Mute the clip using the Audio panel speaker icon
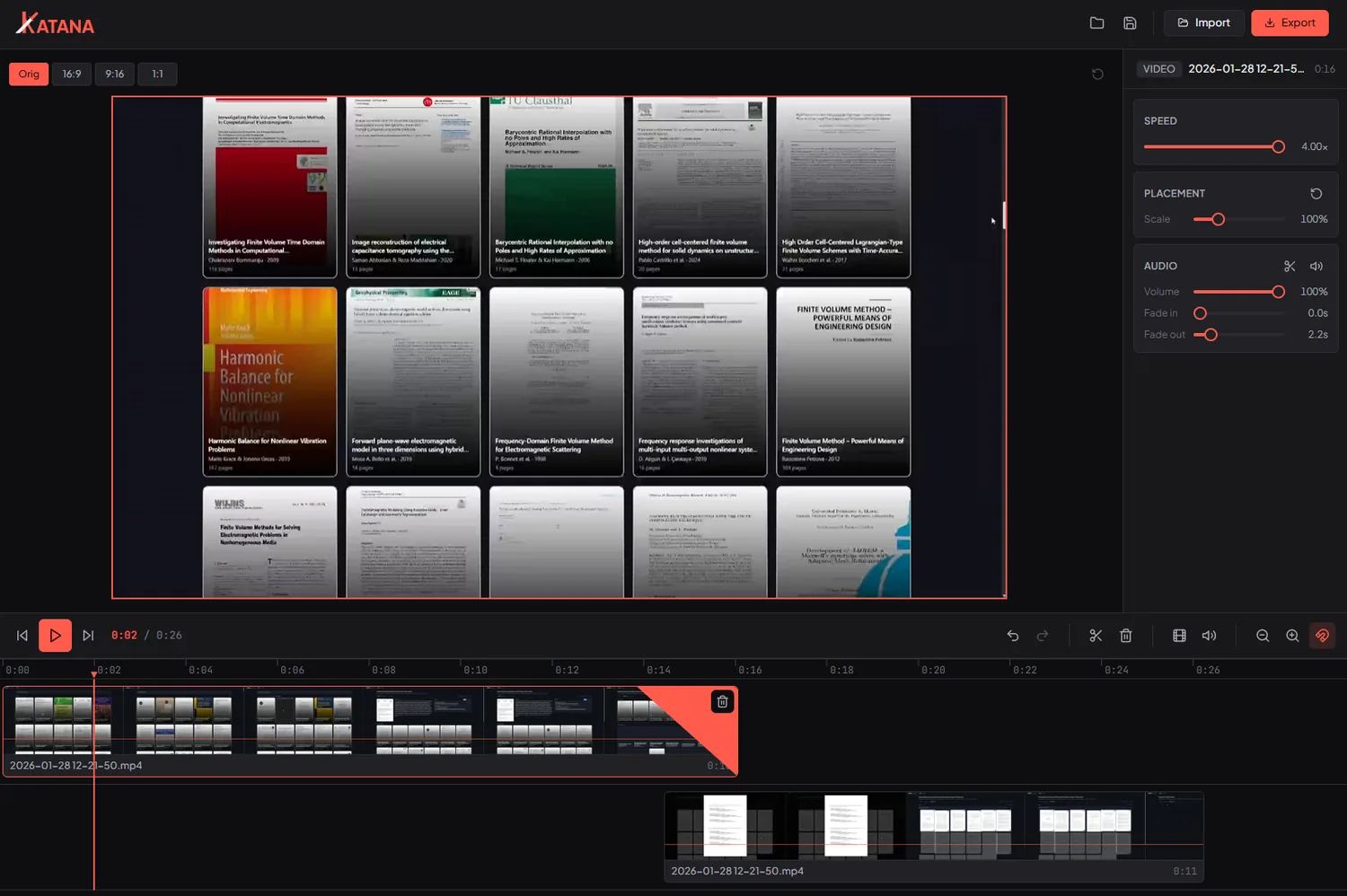Screen dimensions: 1347x896 pyautogui.click(x=1316, y=267)
